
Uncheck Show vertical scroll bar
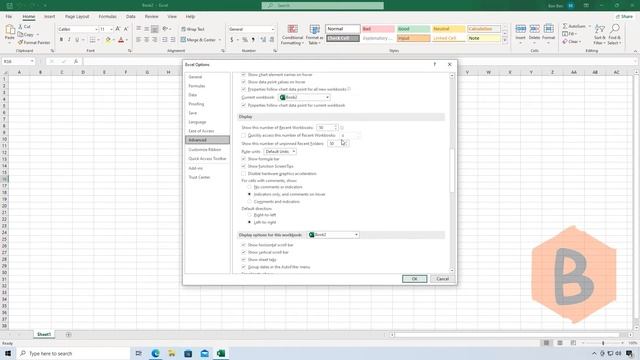coord(244,252)
